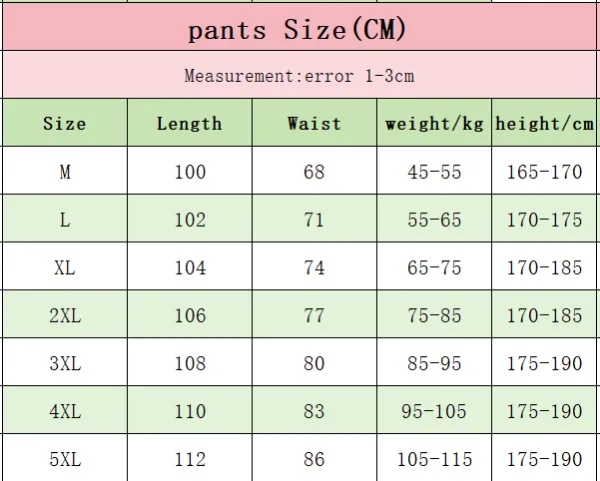Select waist value 71 cell
600x481 pixels.
314,218
